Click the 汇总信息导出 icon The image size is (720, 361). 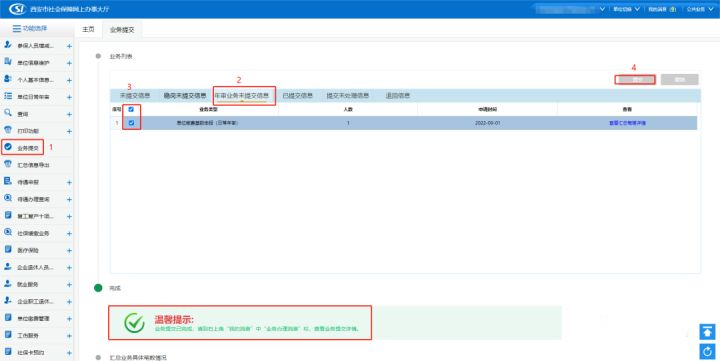(8, 164)
